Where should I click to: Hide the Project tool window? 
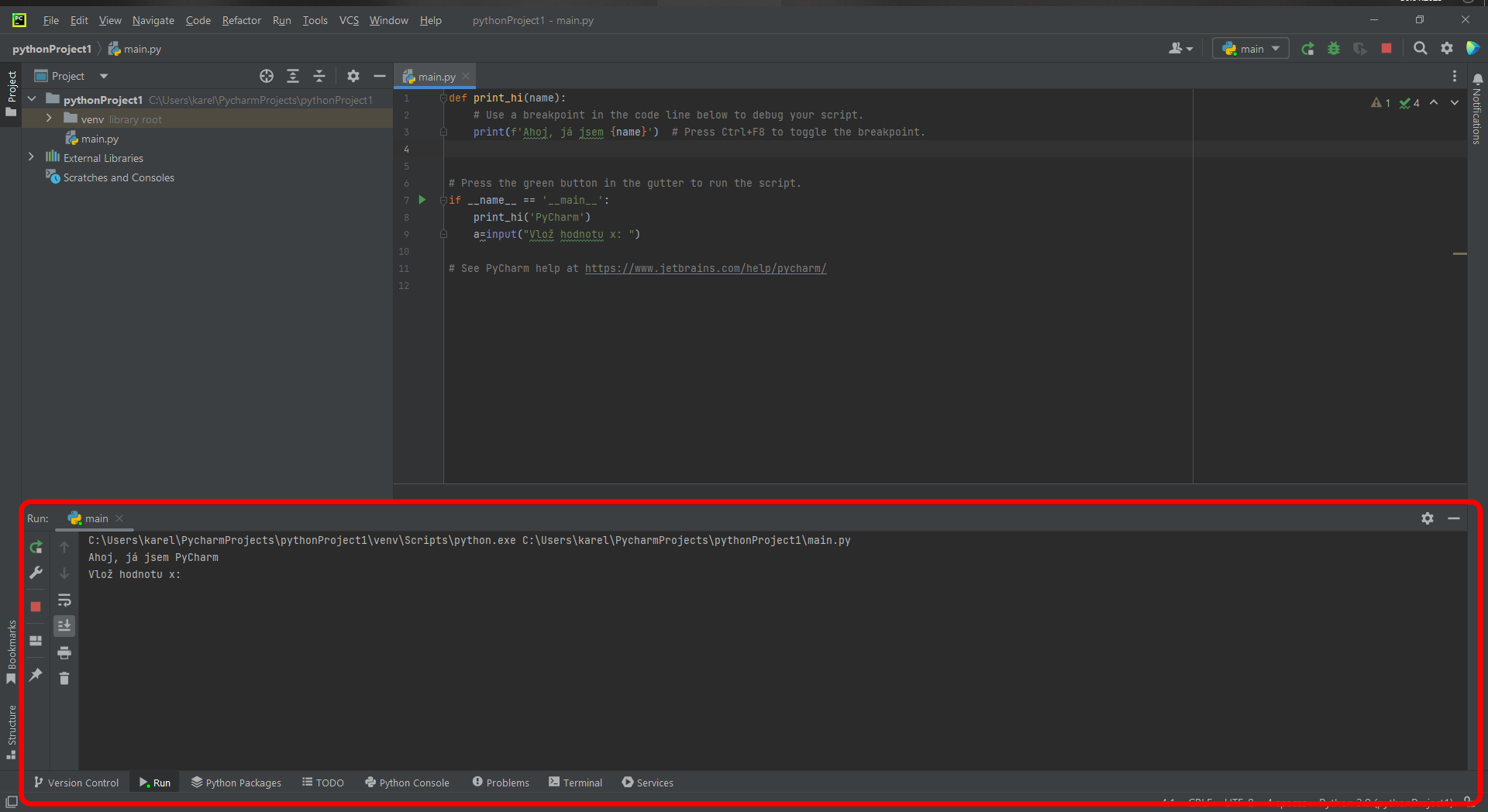[x=380, y=76]
